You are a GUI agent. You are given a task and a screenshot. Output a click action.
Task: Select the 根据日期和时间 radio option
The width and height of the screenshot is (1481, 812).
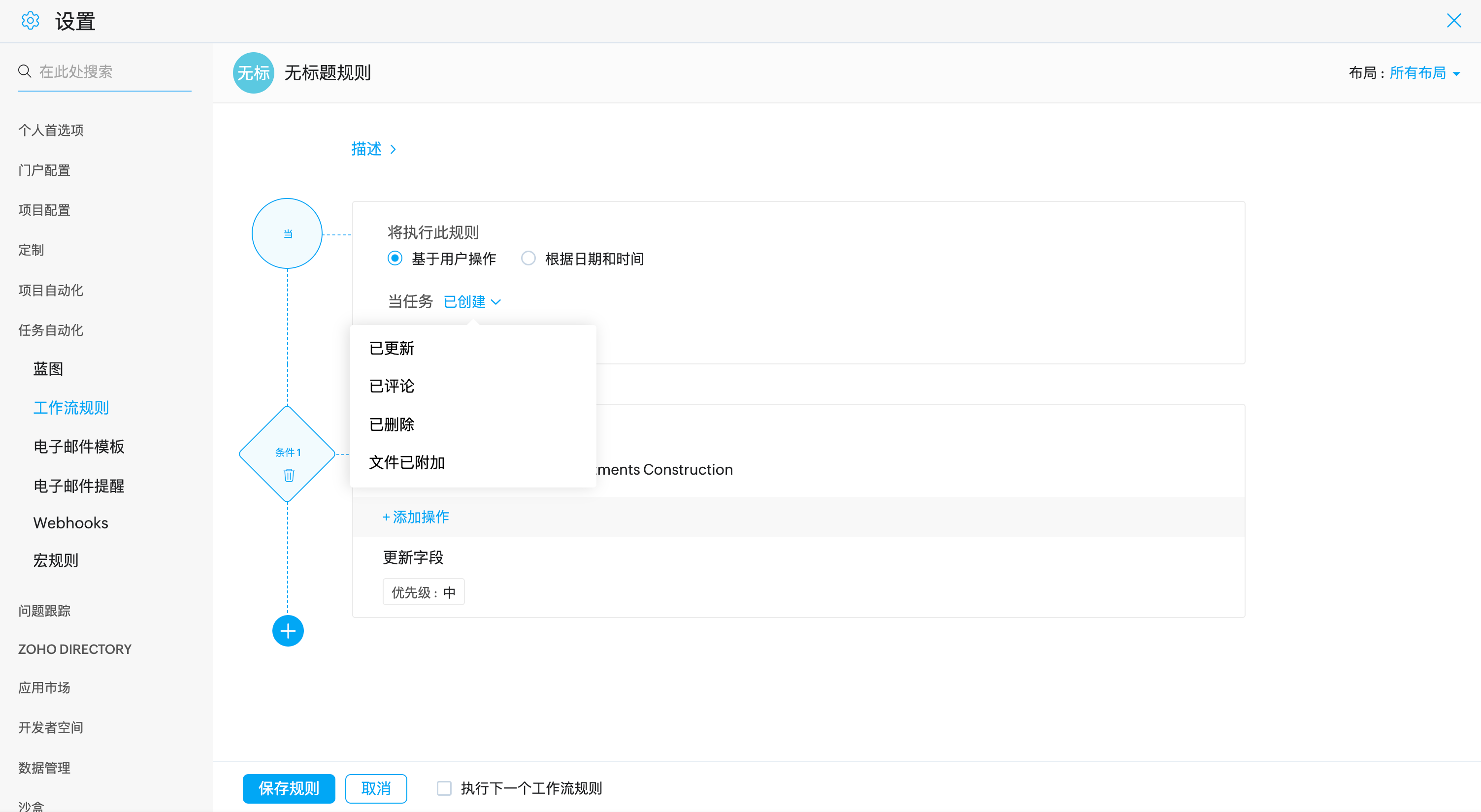(528, 259)
